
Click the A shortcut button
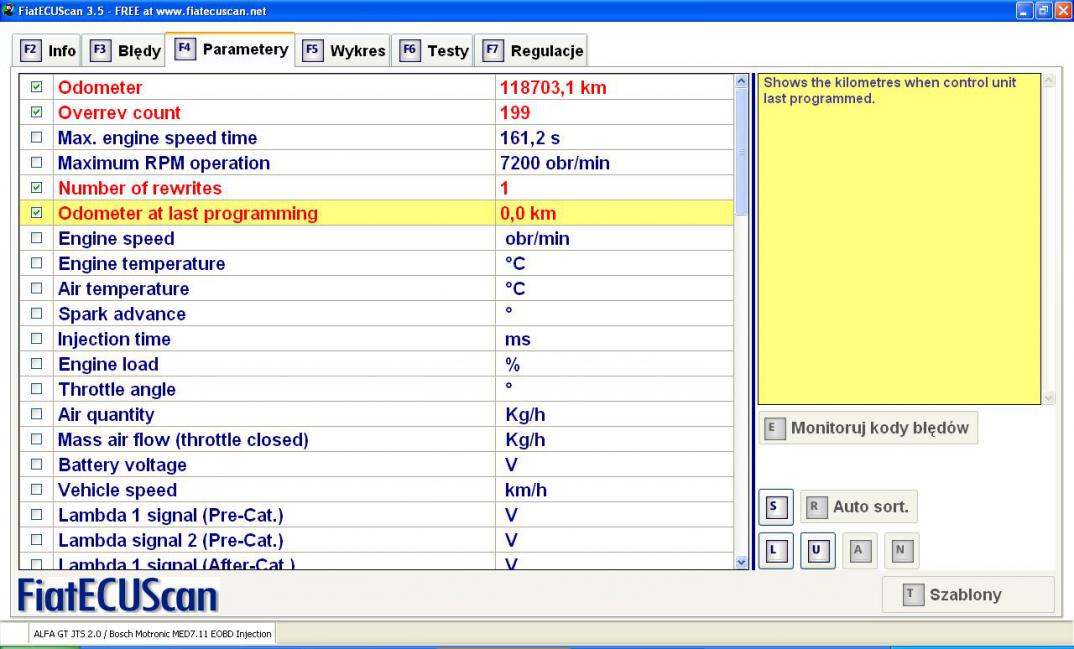point(859,551)
